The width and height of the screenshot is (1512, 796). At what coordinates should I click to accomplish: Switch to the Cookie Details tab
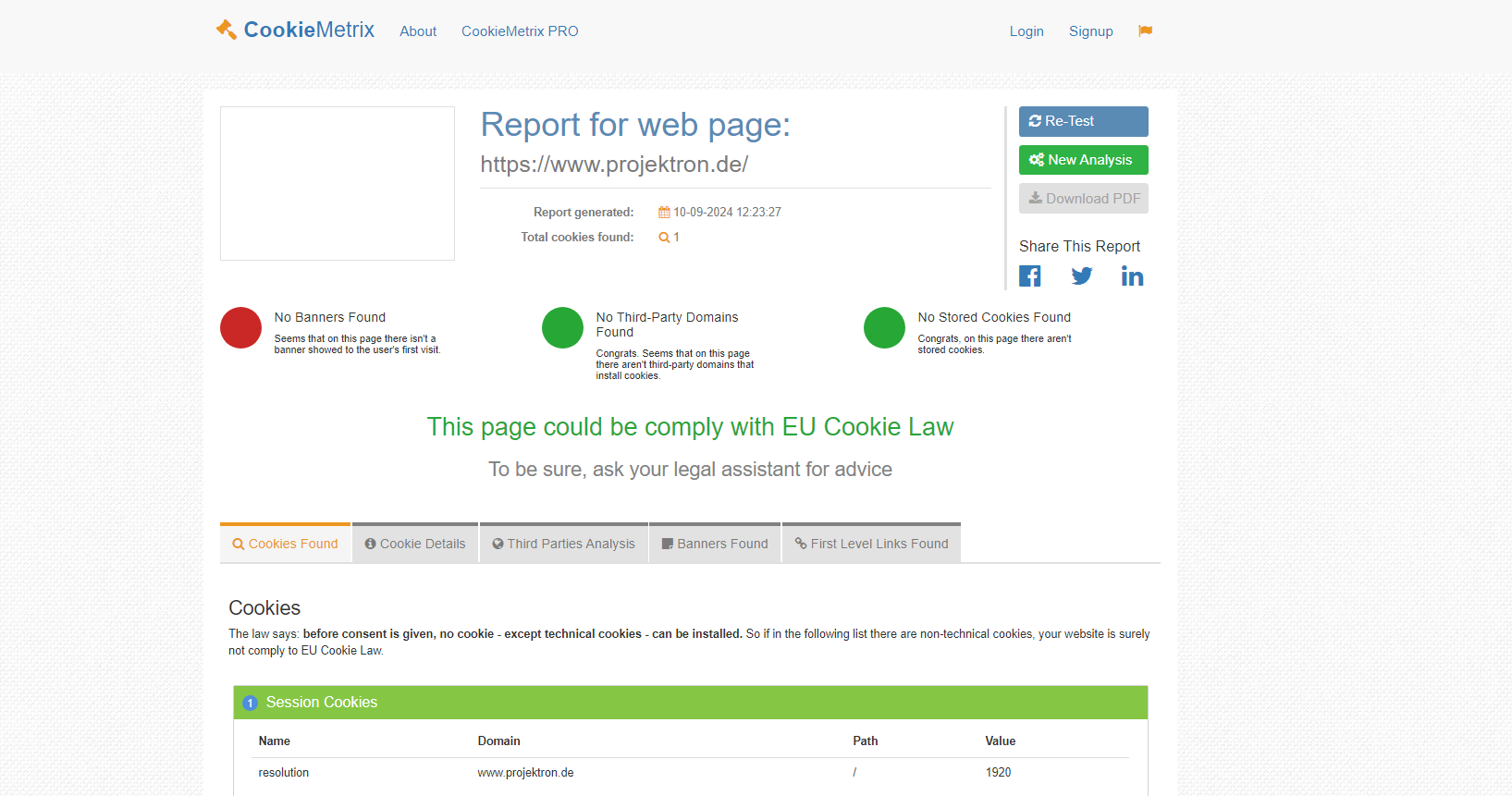point(415,544)
